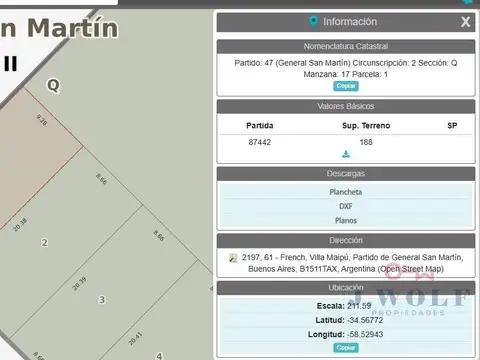Screen dimensions: 480x360
Task: Click the map icon beside the address
Action: (x=233, y=258)
